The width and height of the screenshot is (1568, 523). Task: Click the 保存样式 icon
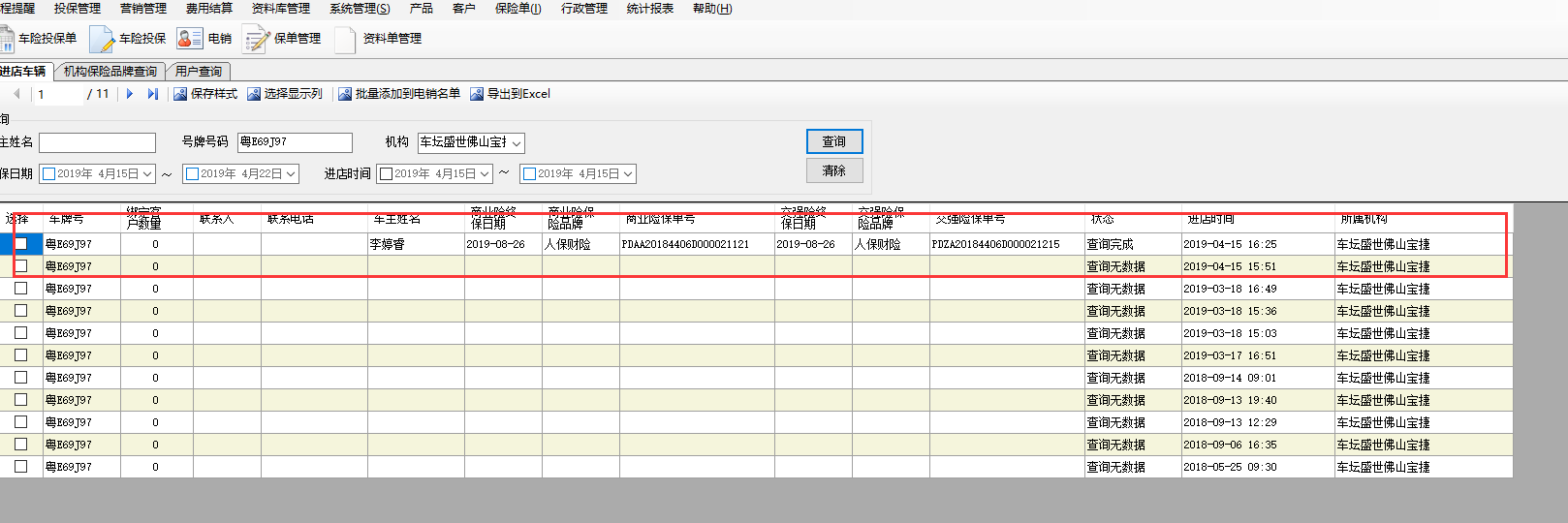180,94
